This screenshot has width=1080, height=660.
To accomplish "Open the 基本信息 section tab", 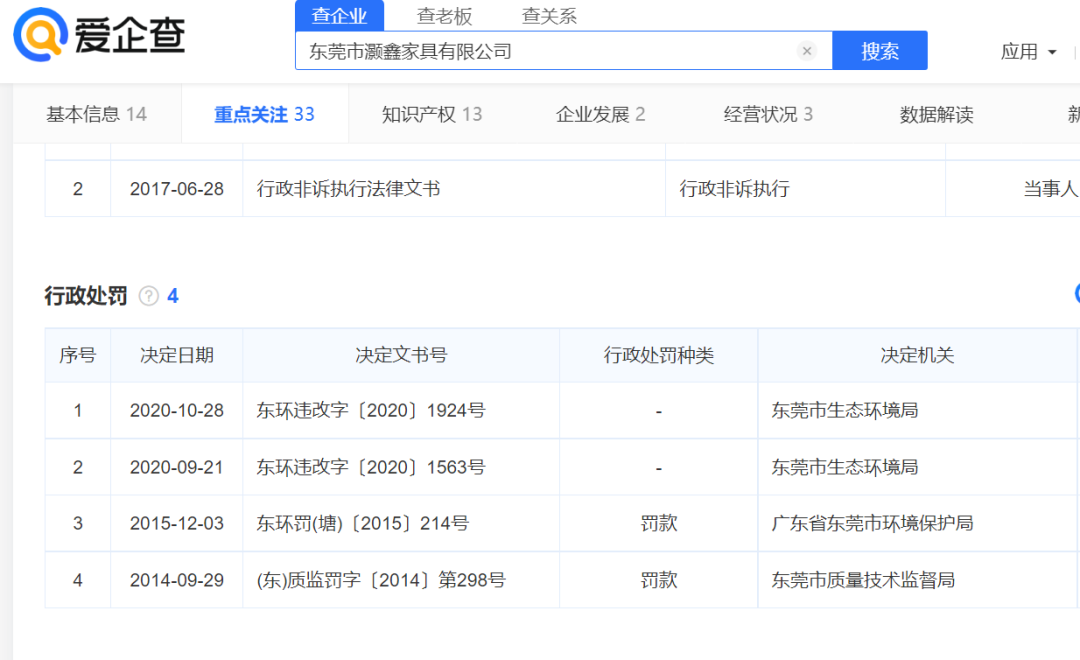I will click(x=96, y=115).
